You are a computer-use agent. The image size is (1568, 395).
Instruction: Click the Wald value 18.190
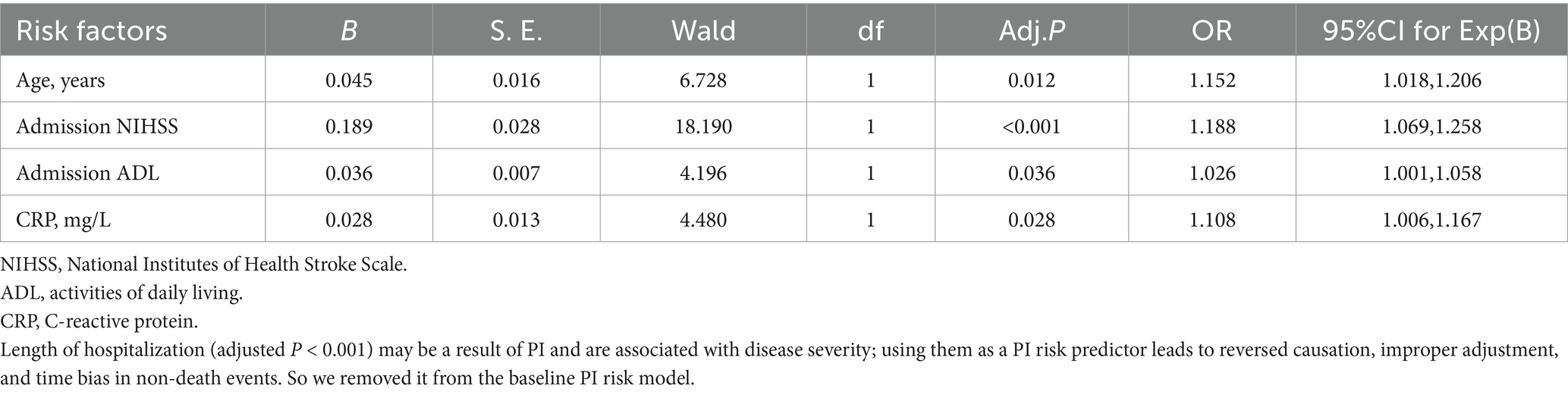pyautogui.click(x=703, y=126)
